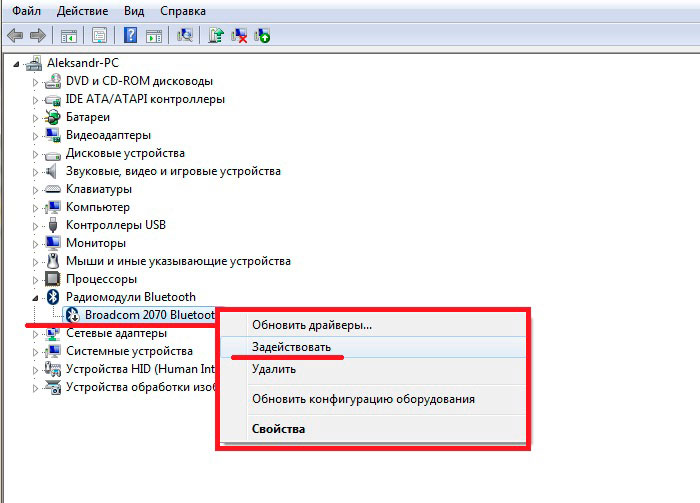The height and width of the screenshot is (503, 700).
Task: Click the Uninstall device red-X icon
Action: [239, 35]
